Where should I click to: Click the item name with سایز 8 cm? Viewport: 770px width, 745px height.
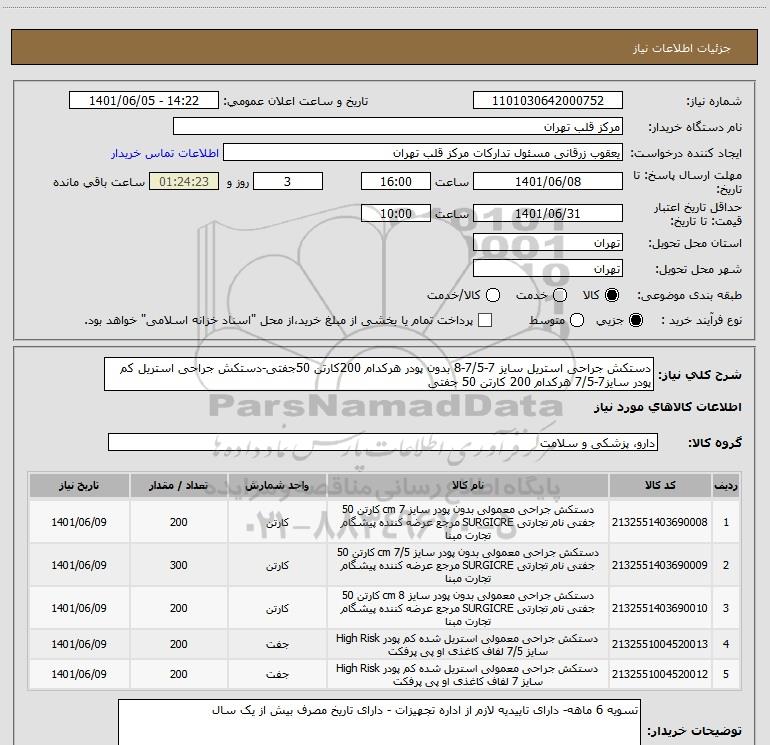(468, 608)
